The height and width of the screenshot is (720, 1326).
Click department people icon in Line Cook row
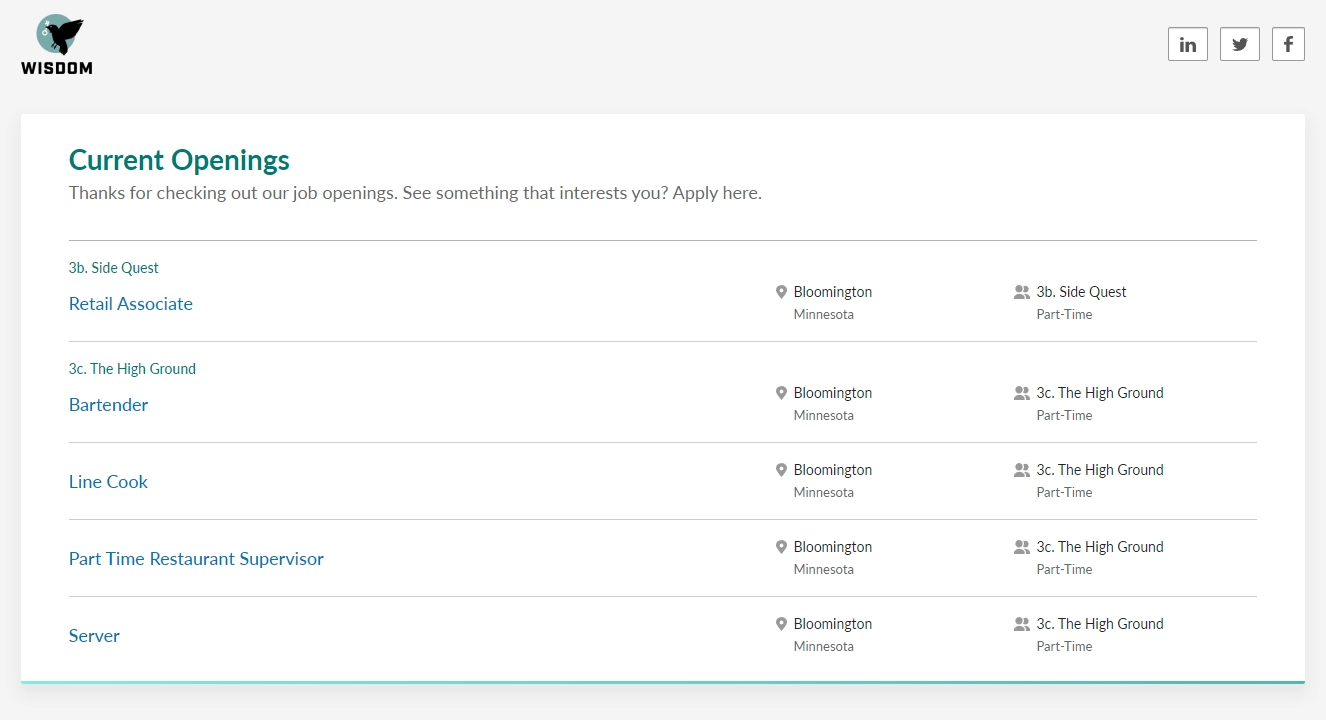[x=1021, y=470]
